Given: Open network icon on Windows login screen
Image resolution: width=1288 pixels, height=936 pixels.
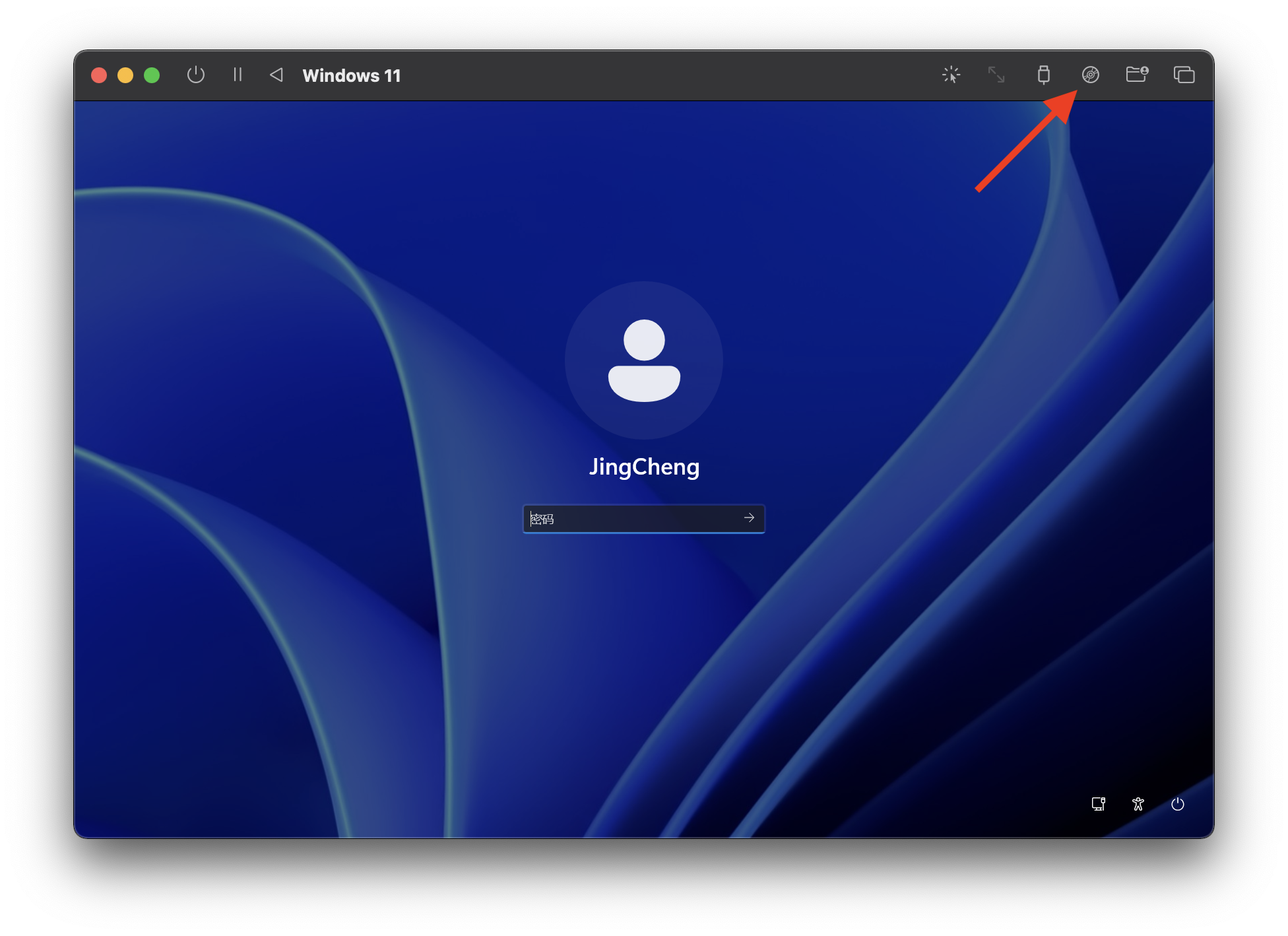Looking at the screenshot, I should click(1099, 804).
